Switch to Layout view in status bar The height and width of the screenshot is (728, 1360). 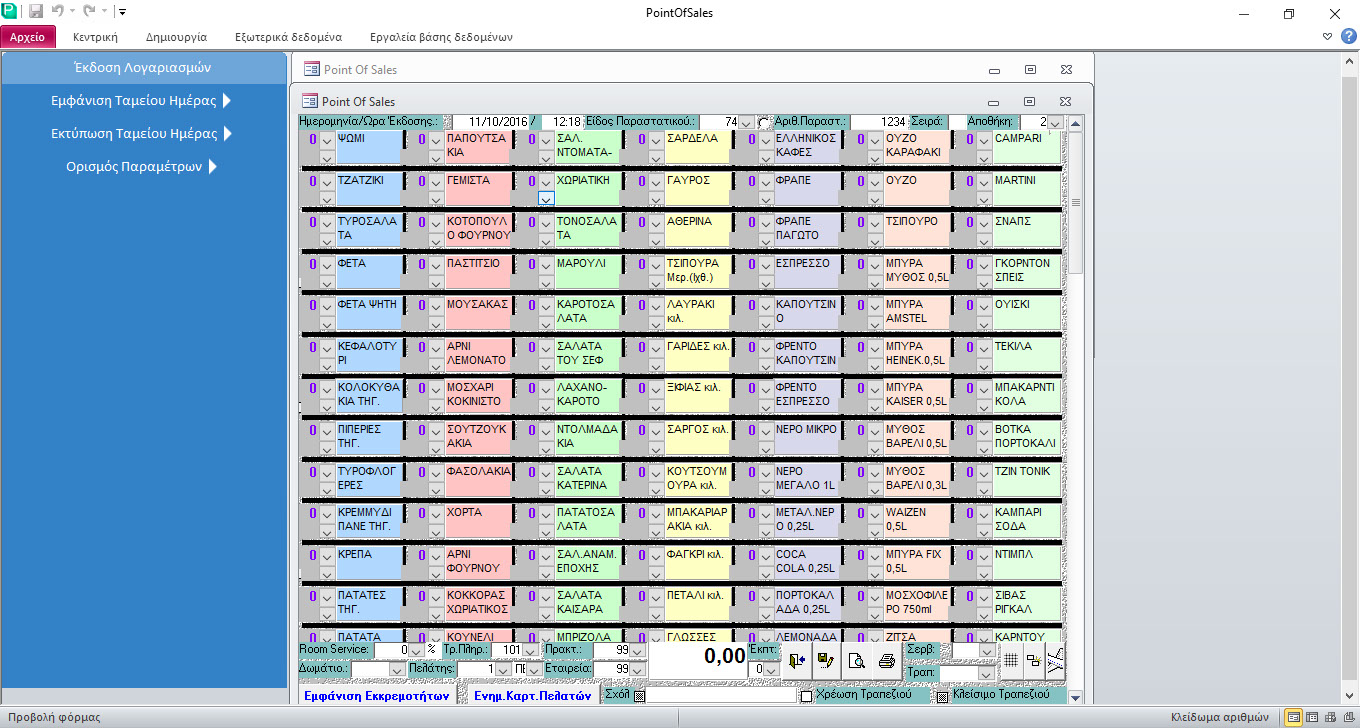click(x=1328, y=717)
